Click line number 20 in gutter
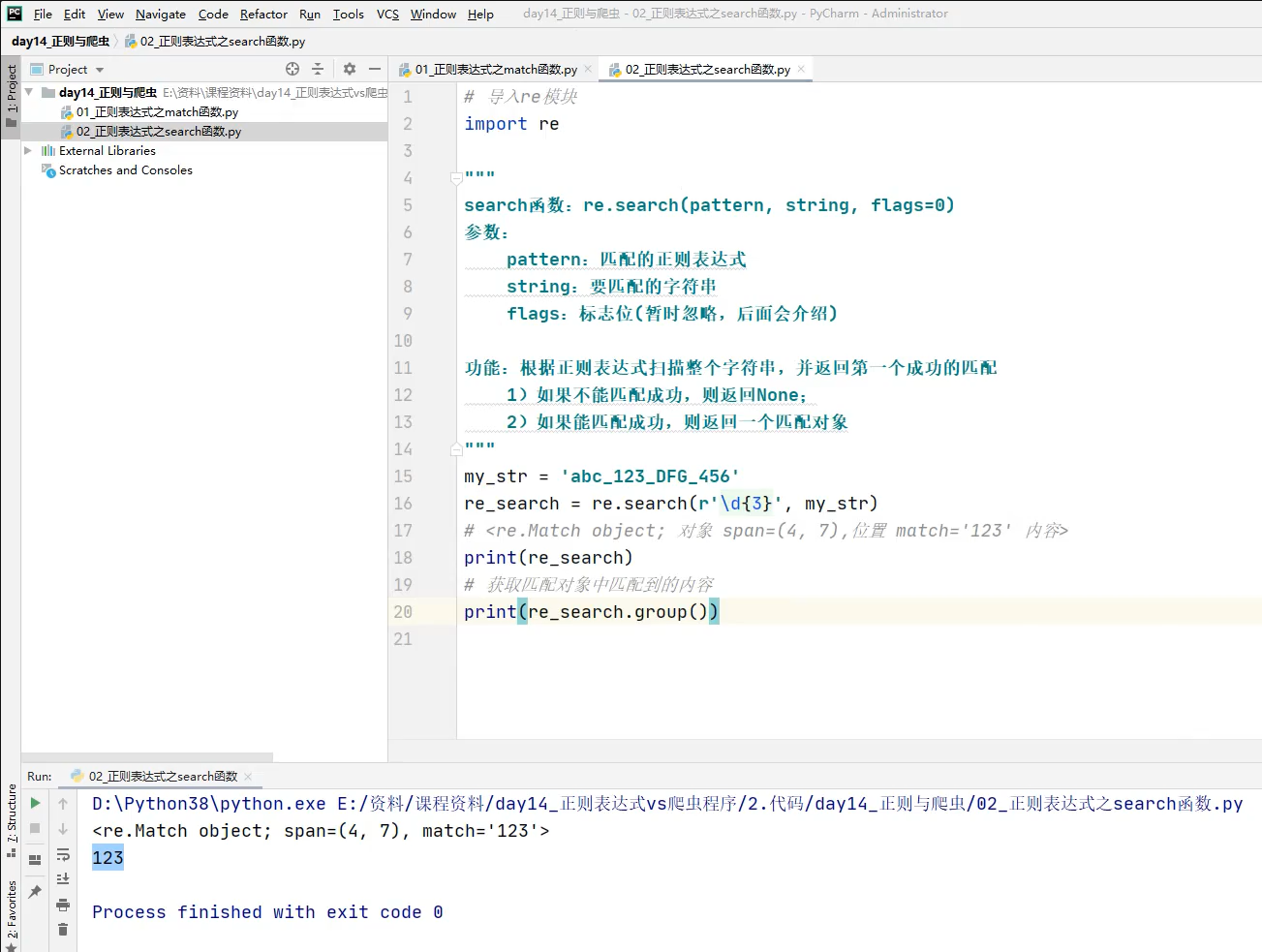The height and width of the screenshot is (952, 1262). pos(403,611)
